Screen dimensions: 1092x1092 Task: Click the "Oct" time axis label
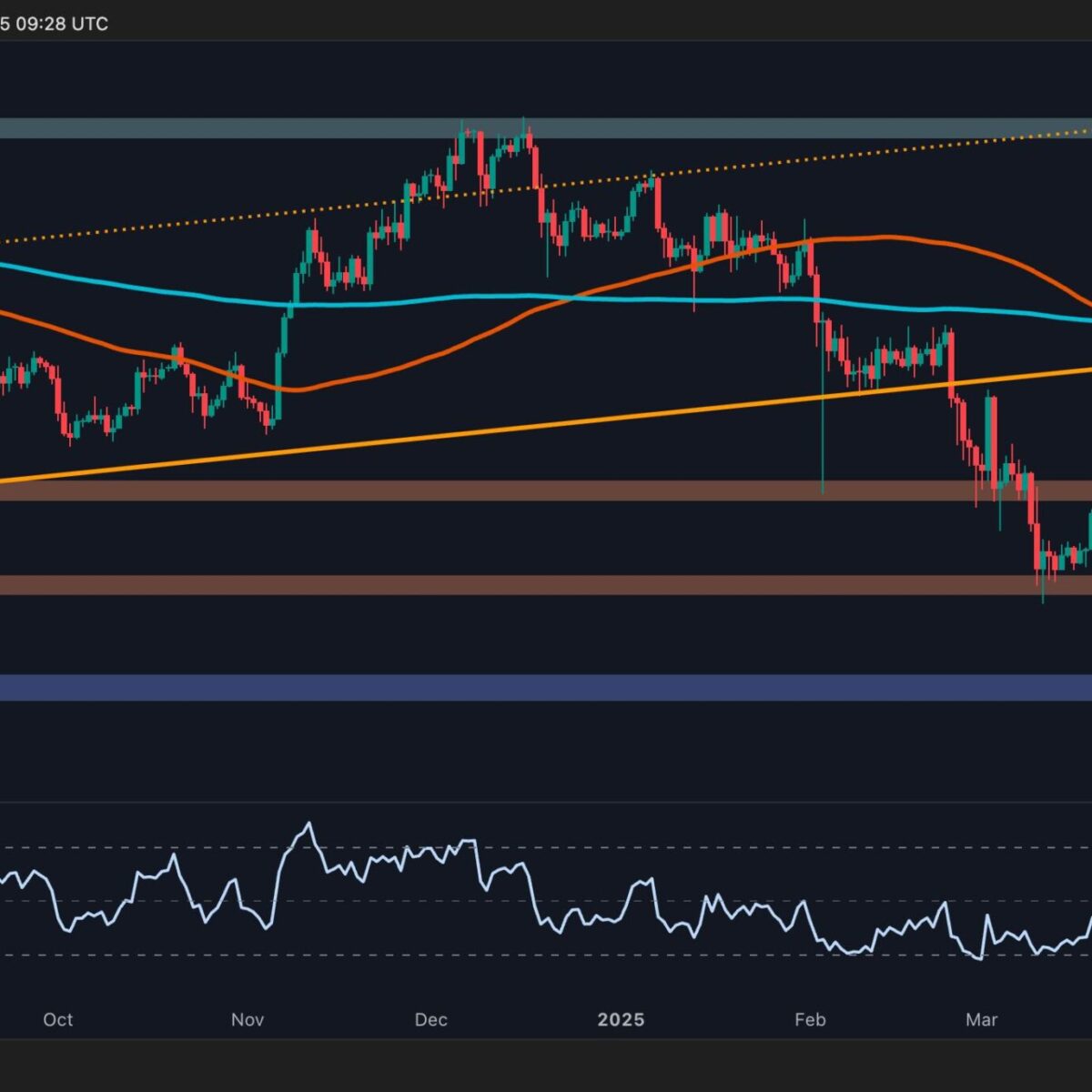tap(57, 1019)
